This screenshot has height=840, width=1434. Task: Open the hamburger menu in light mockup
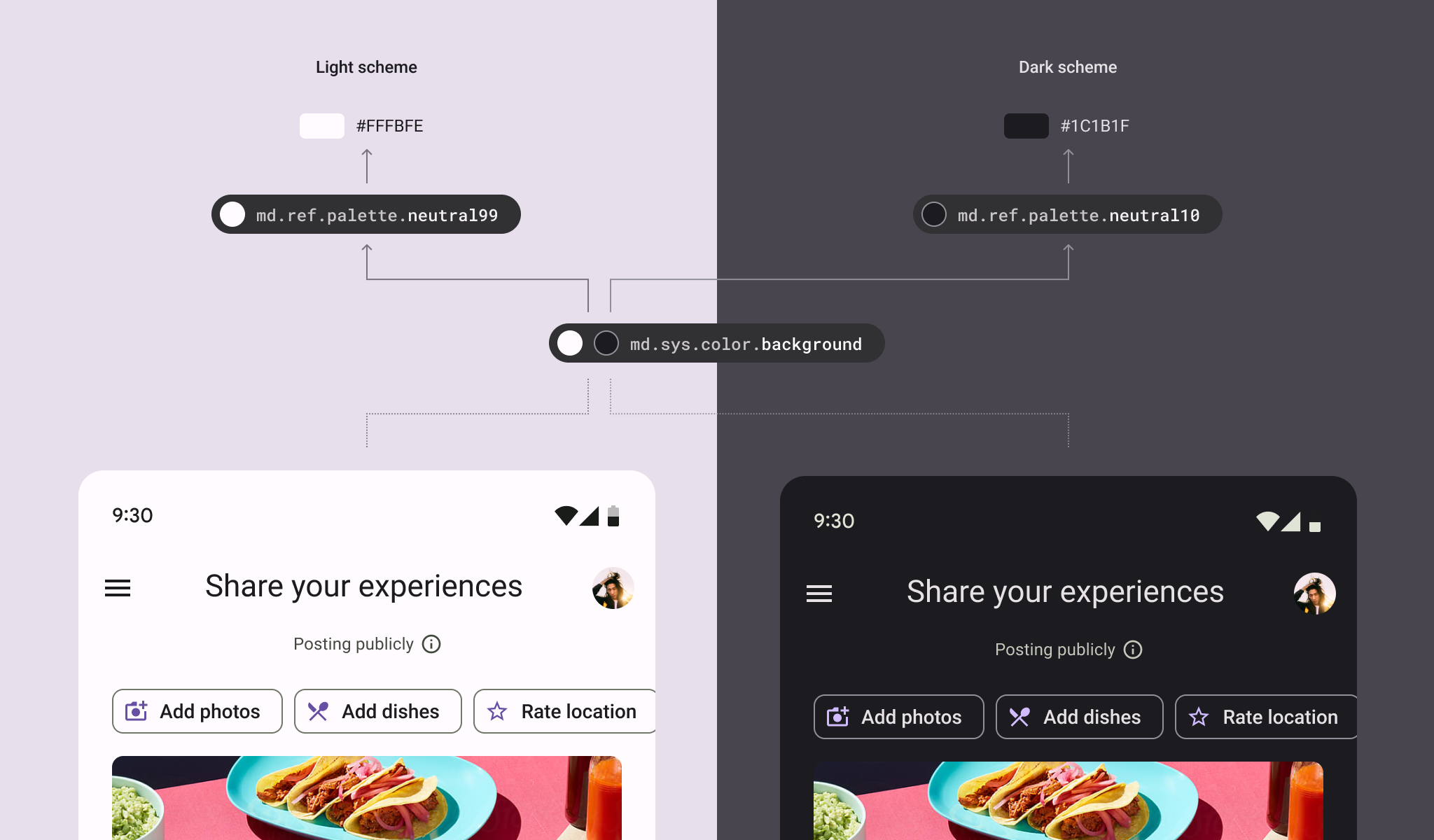118,588
